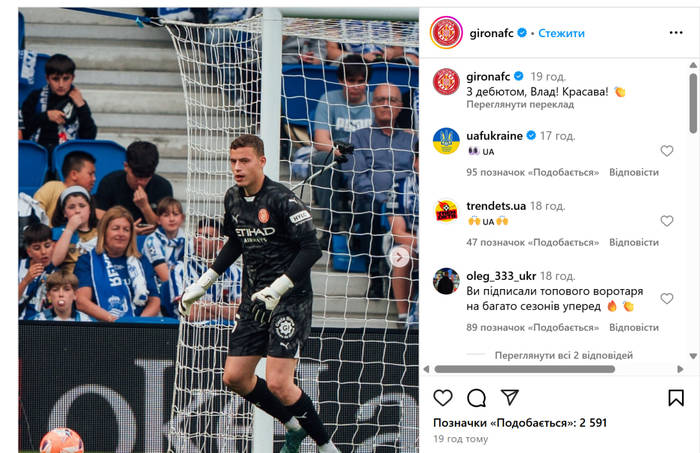
Task: Go to next photo with carousel arrow
Action: pos(400,257)
